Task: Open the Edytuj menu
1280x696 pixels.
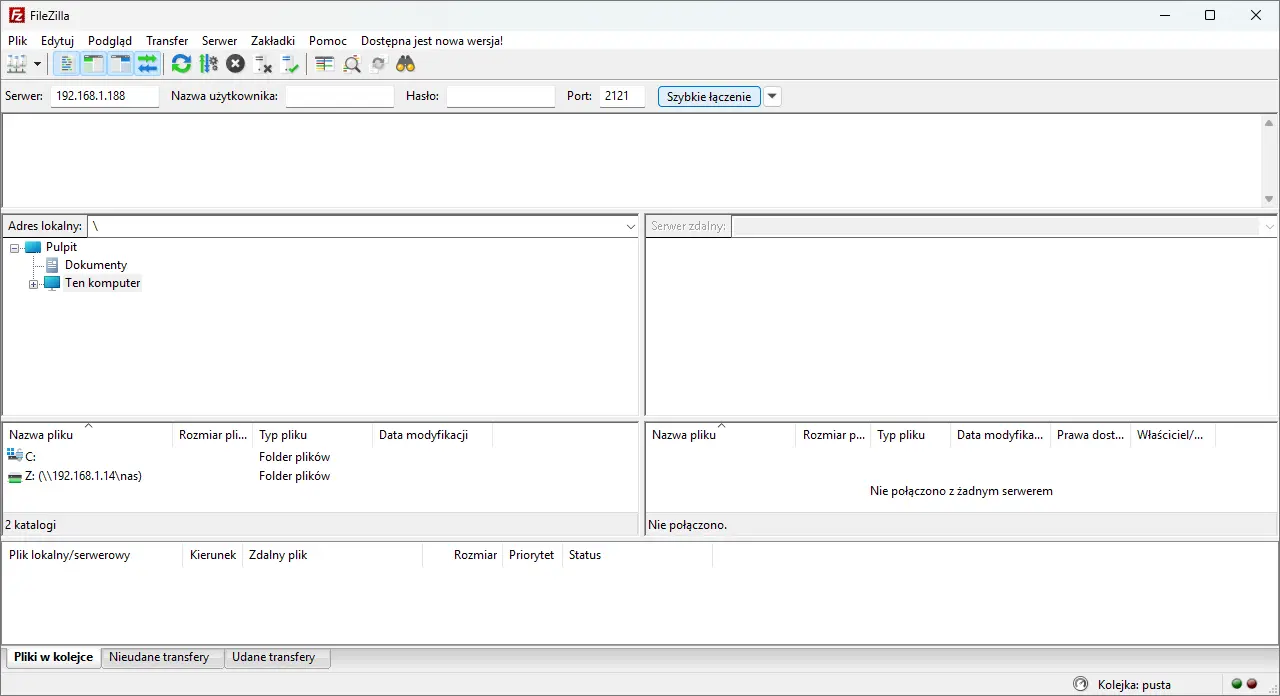Action: point(58,41)
